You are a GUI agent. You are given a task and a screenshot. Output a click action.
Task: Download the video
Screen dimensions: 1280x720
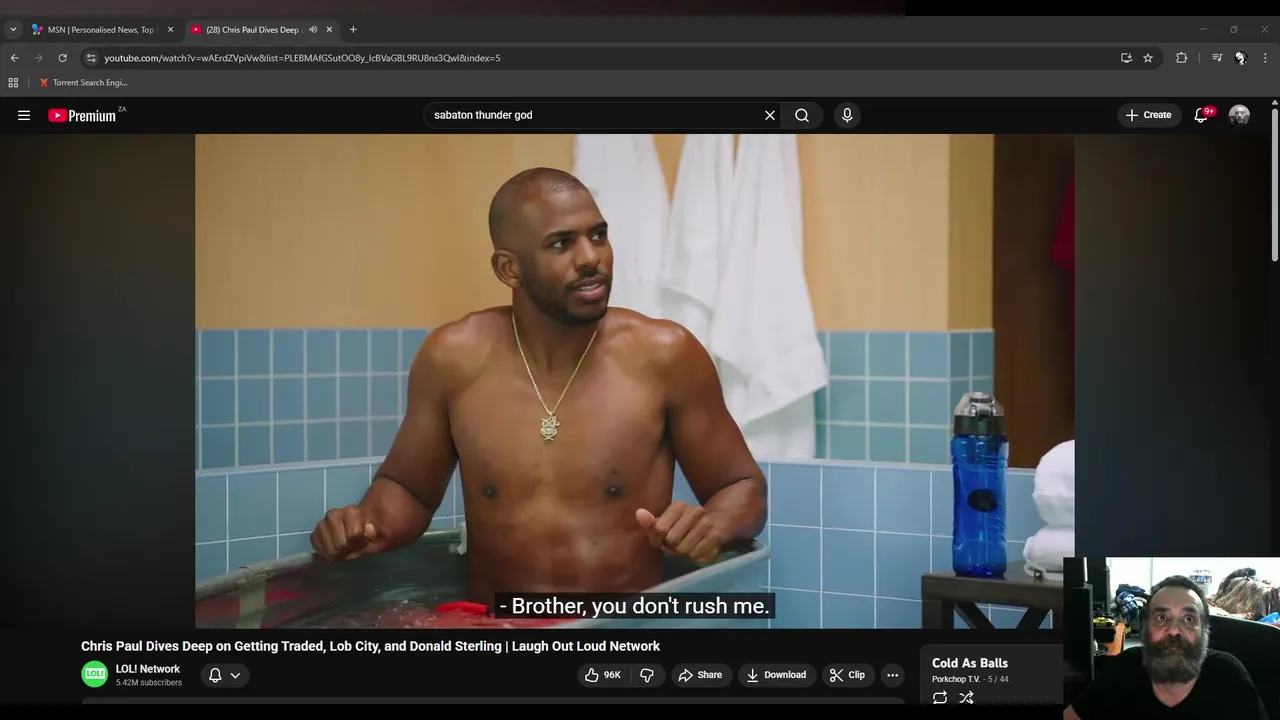tap(776, 675)
